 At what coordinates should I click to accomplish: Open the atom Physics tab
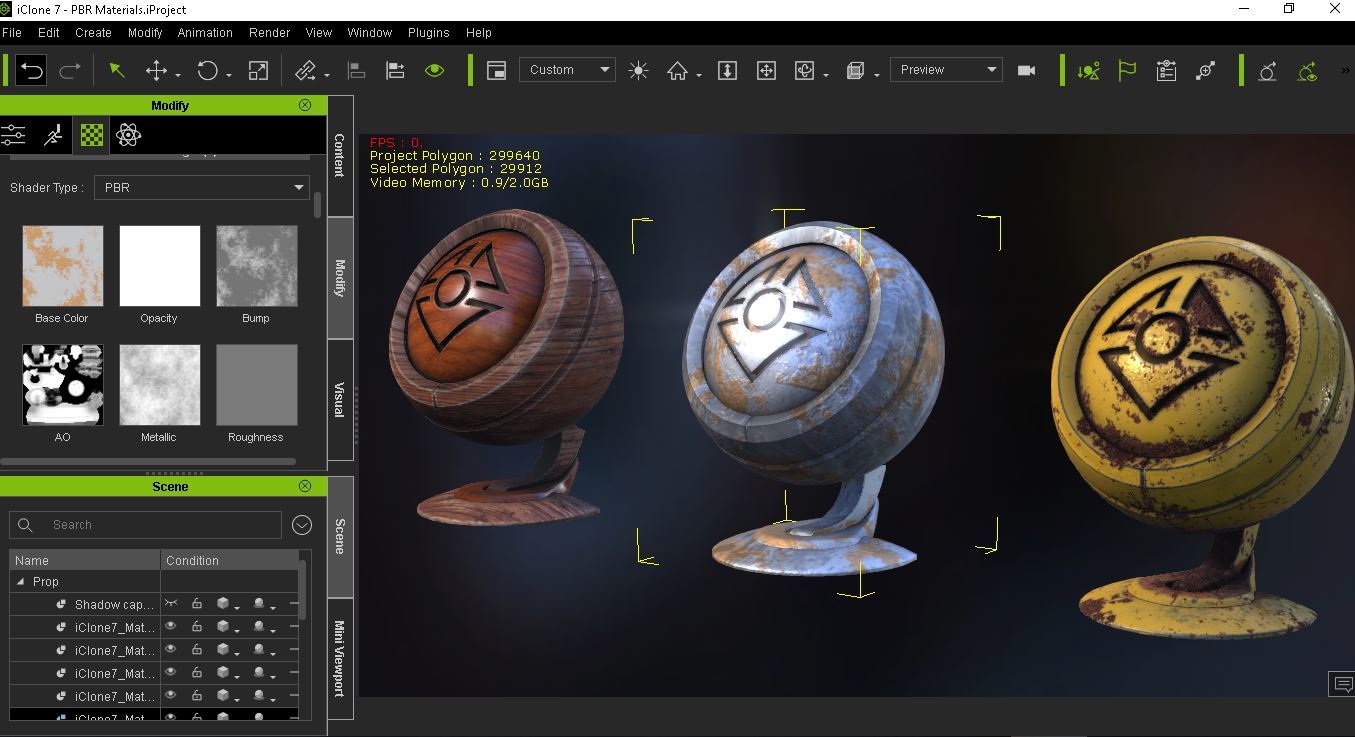[128, 135]
